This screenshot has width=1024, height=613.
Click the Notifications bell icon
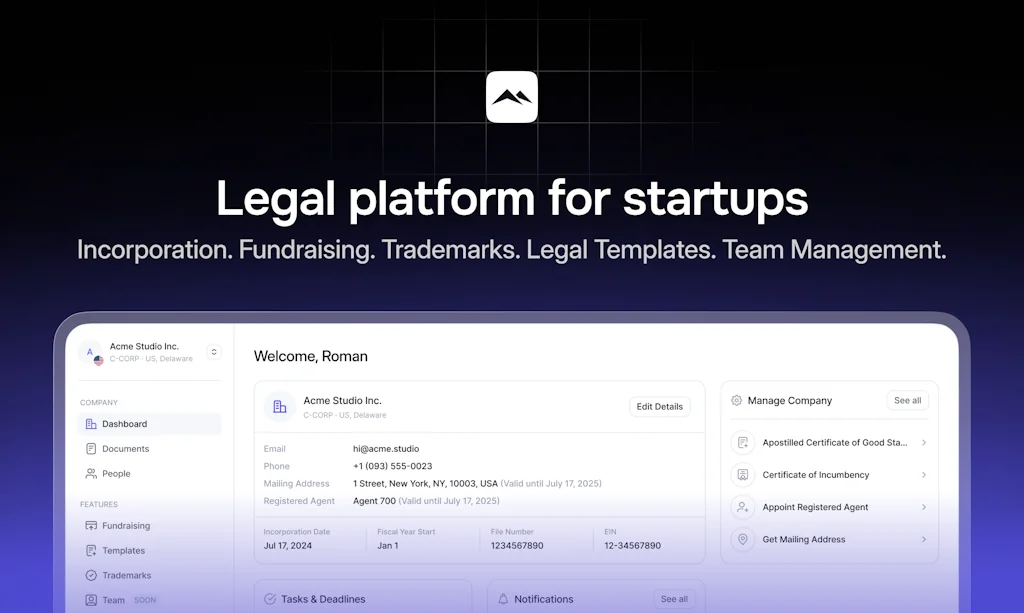point(503,599)
